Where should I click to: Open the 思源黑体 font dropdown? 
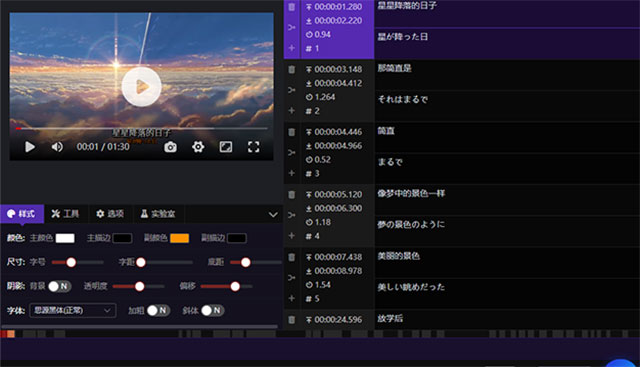tap(73, 310)
